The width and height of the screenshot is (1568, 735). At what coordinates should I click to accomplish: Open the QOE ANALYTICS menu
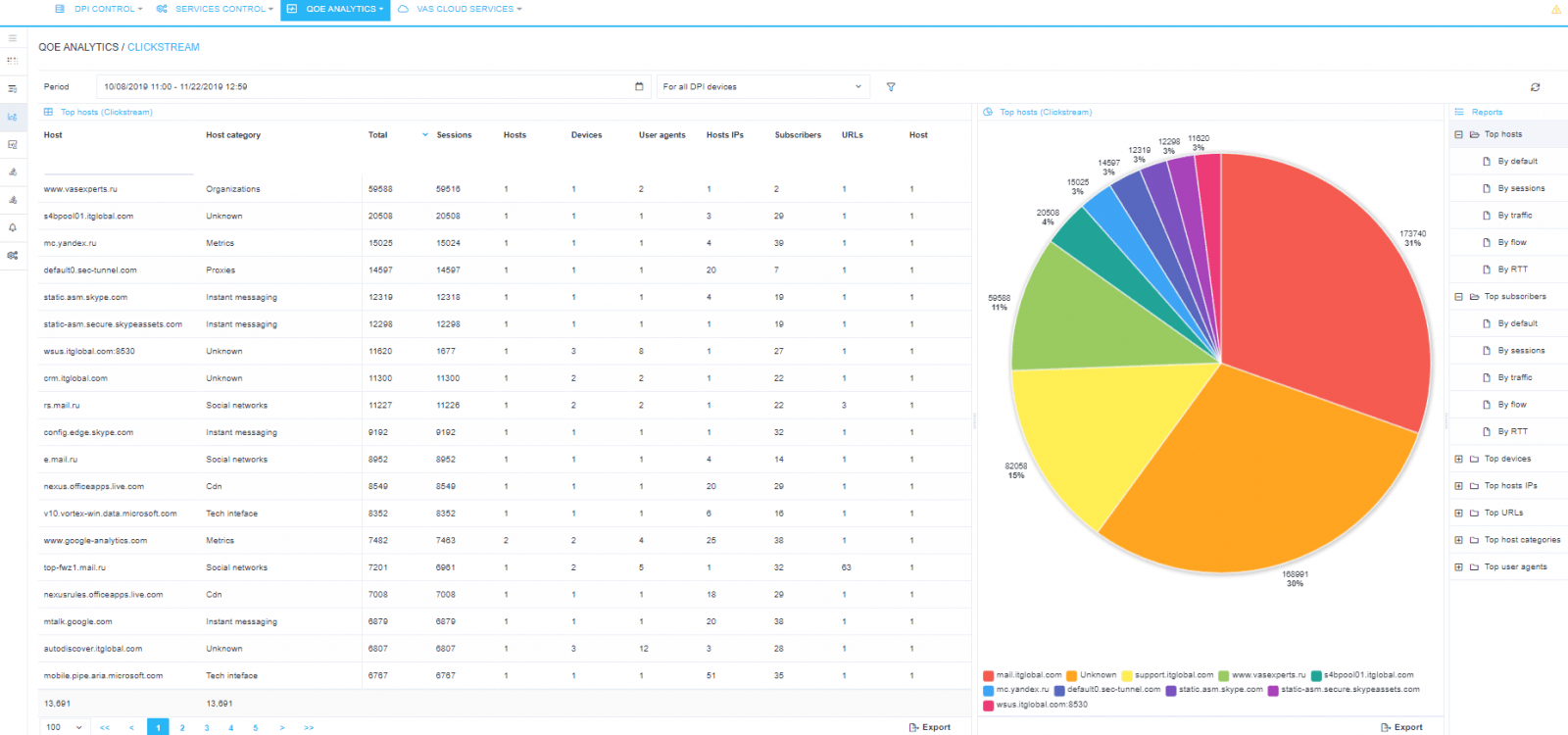click(335, 9)
